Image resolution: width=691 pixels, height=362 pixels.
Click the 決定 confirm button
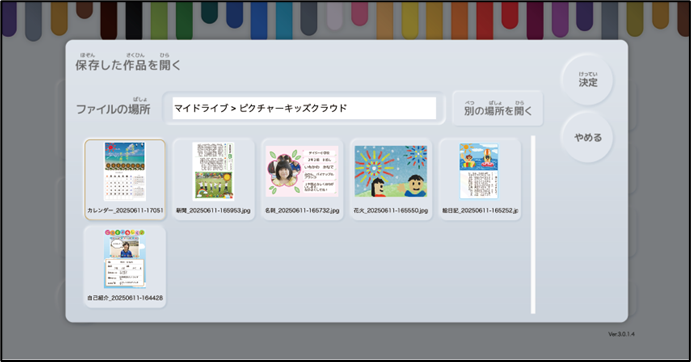[587, 80]
